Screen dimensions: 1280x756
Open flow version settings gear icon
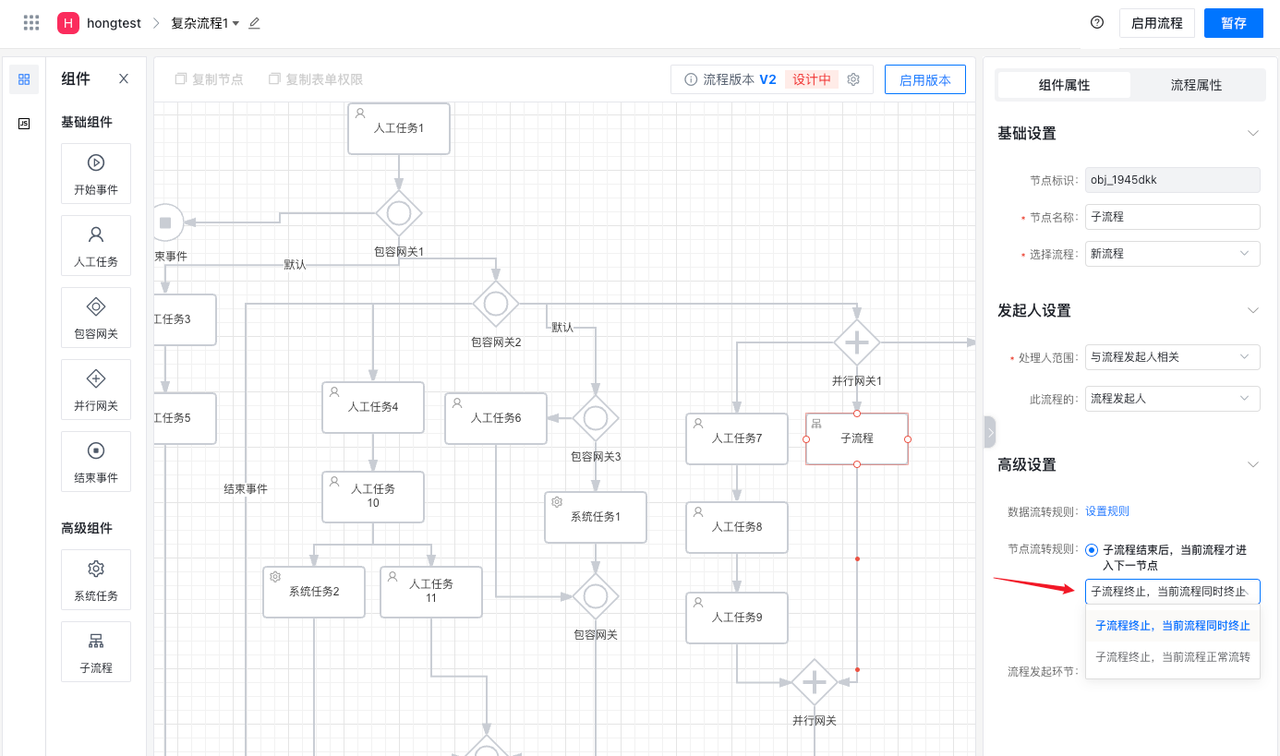tap(854, 80)
